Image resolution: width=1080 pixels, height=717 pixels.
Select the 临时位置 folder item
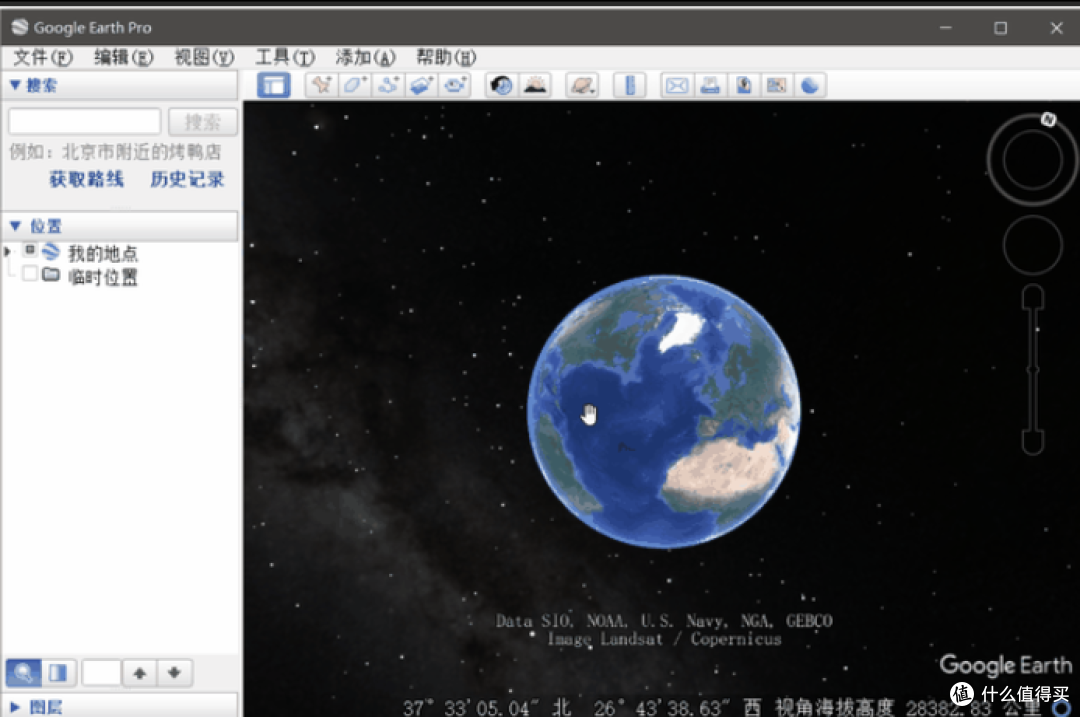click(103, 278)
